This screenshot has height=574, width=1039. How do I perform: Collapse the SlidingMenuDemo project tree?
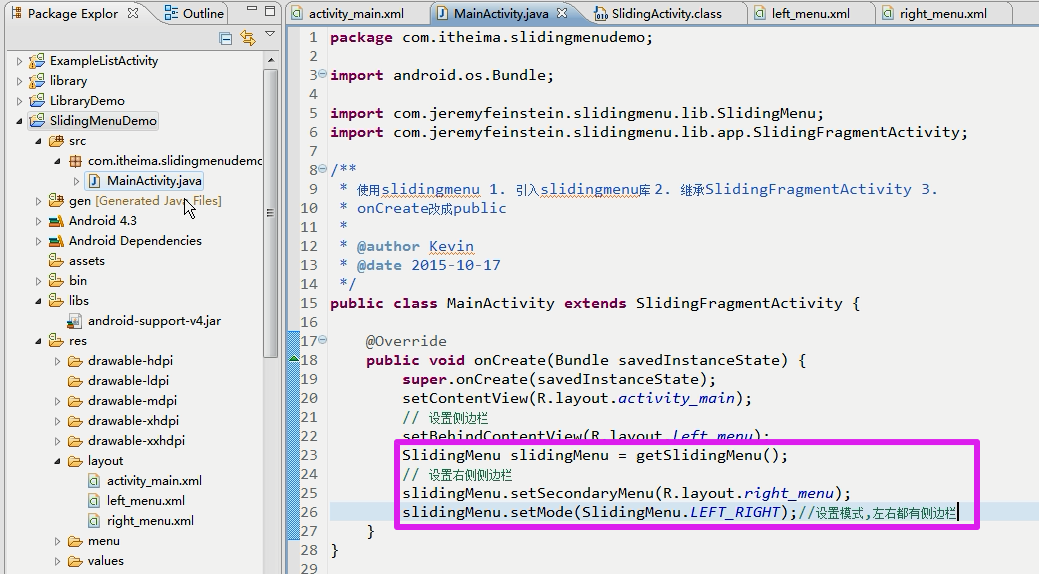coord(19,121)
